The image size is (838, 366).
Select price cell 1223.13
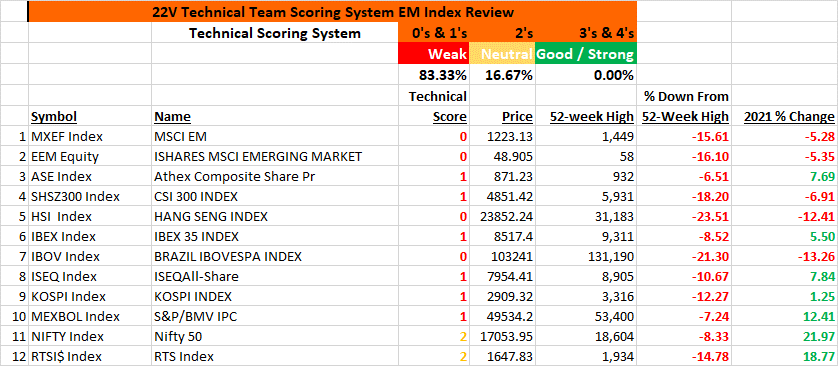pos(502,137)
